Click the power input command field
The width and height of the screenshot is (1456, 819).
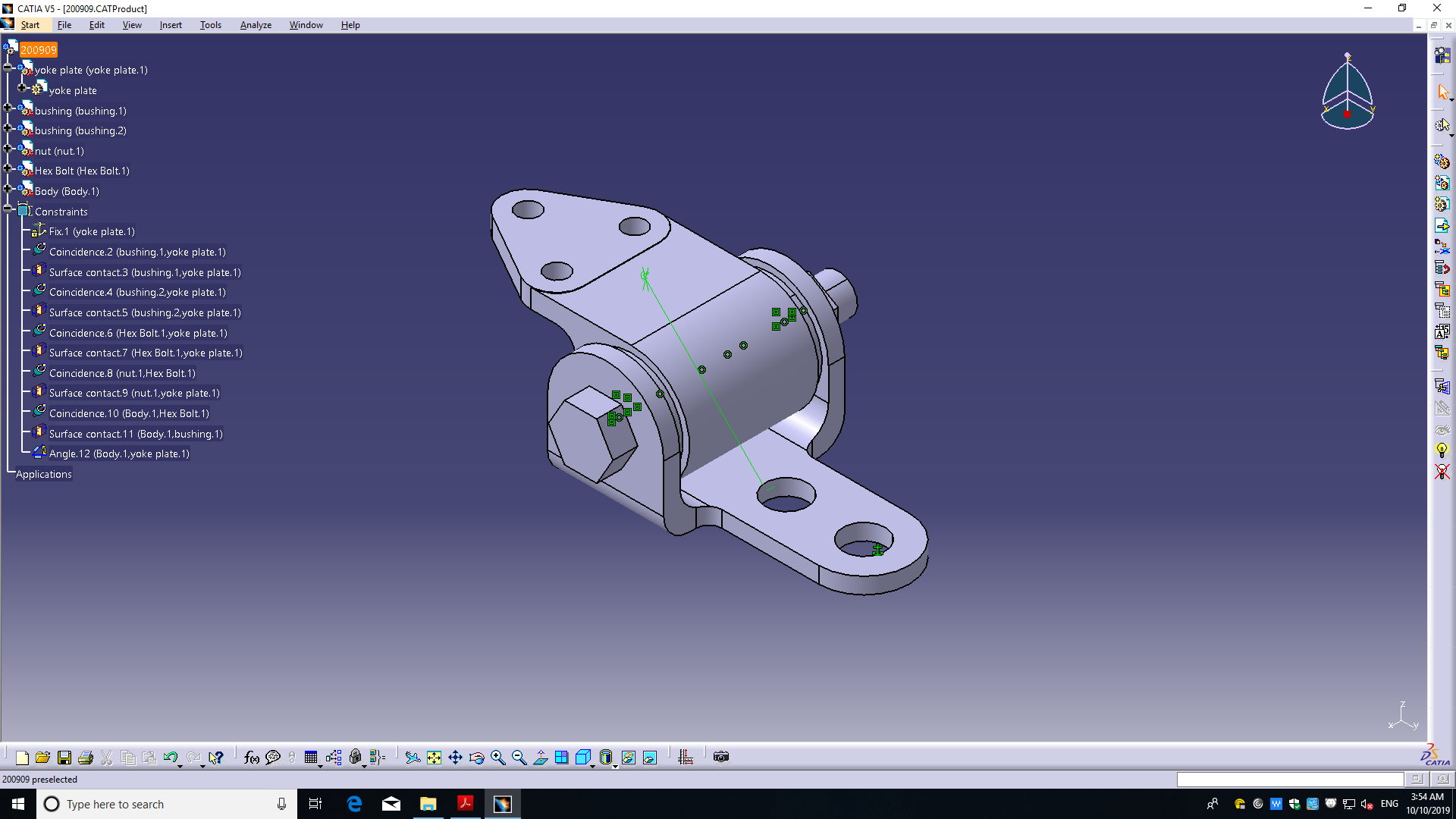(1289, 780)
